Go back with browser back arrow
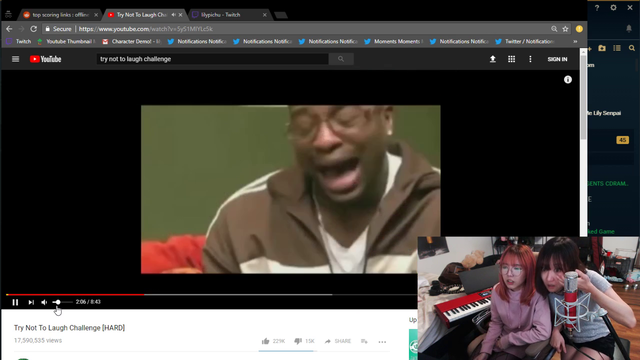 pos(9,29)
